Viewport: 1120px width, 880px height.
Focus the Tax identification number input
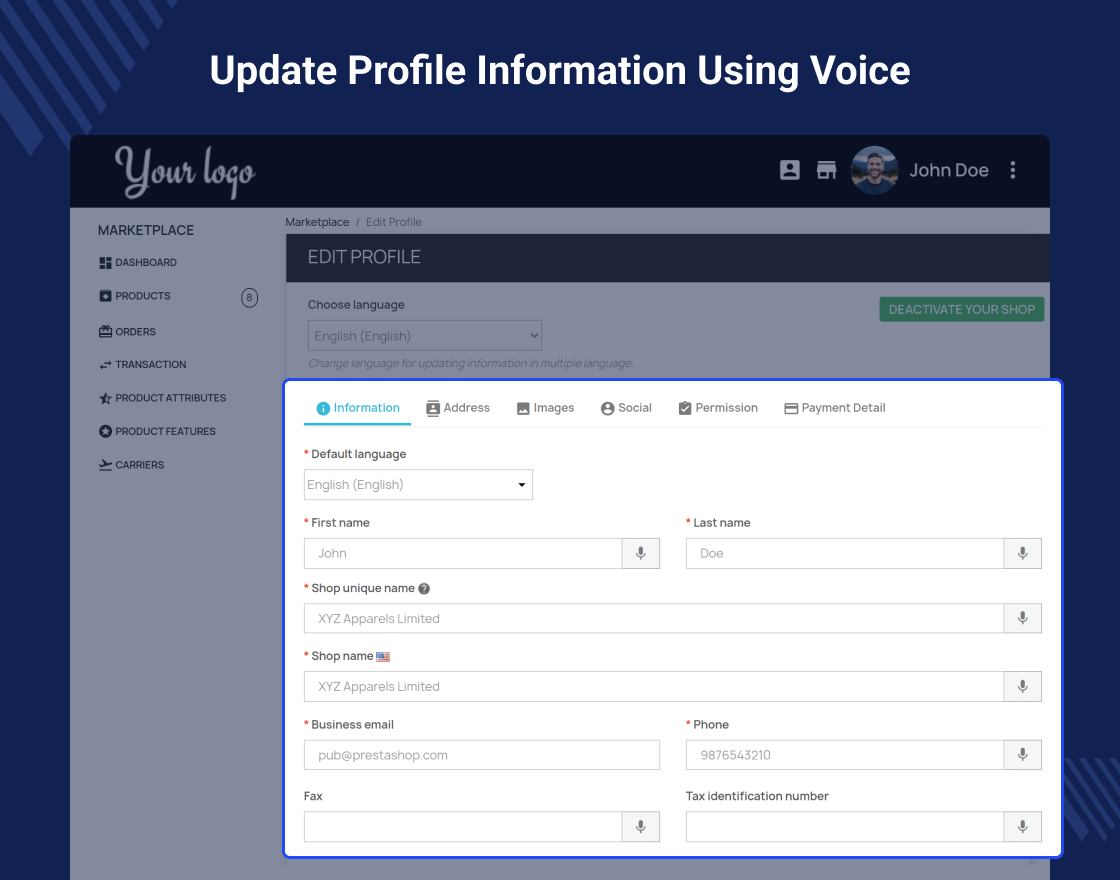point(844,826)
